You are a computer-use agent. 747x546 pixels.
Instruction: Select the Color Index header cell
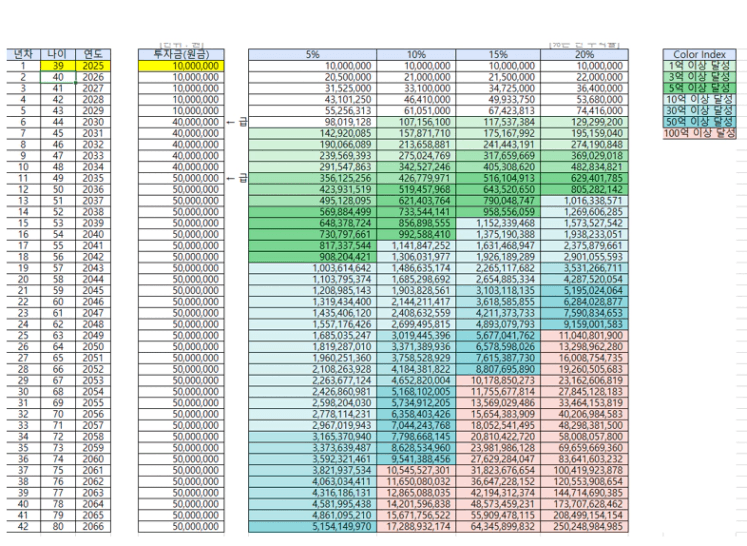pos(699,54)
